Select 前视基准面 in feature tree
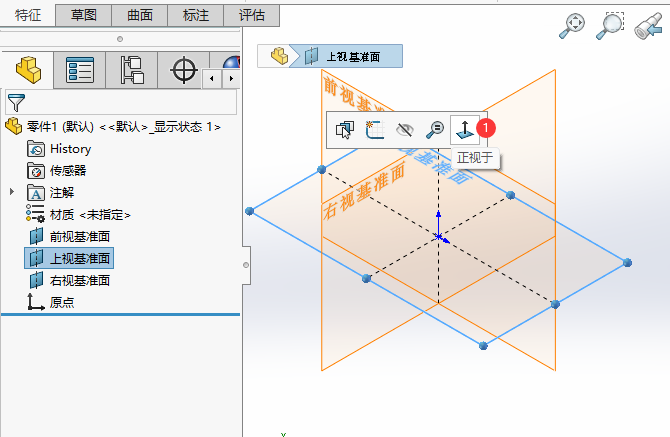The width and height of the screenshot is (670, 437). click(70, 237)
